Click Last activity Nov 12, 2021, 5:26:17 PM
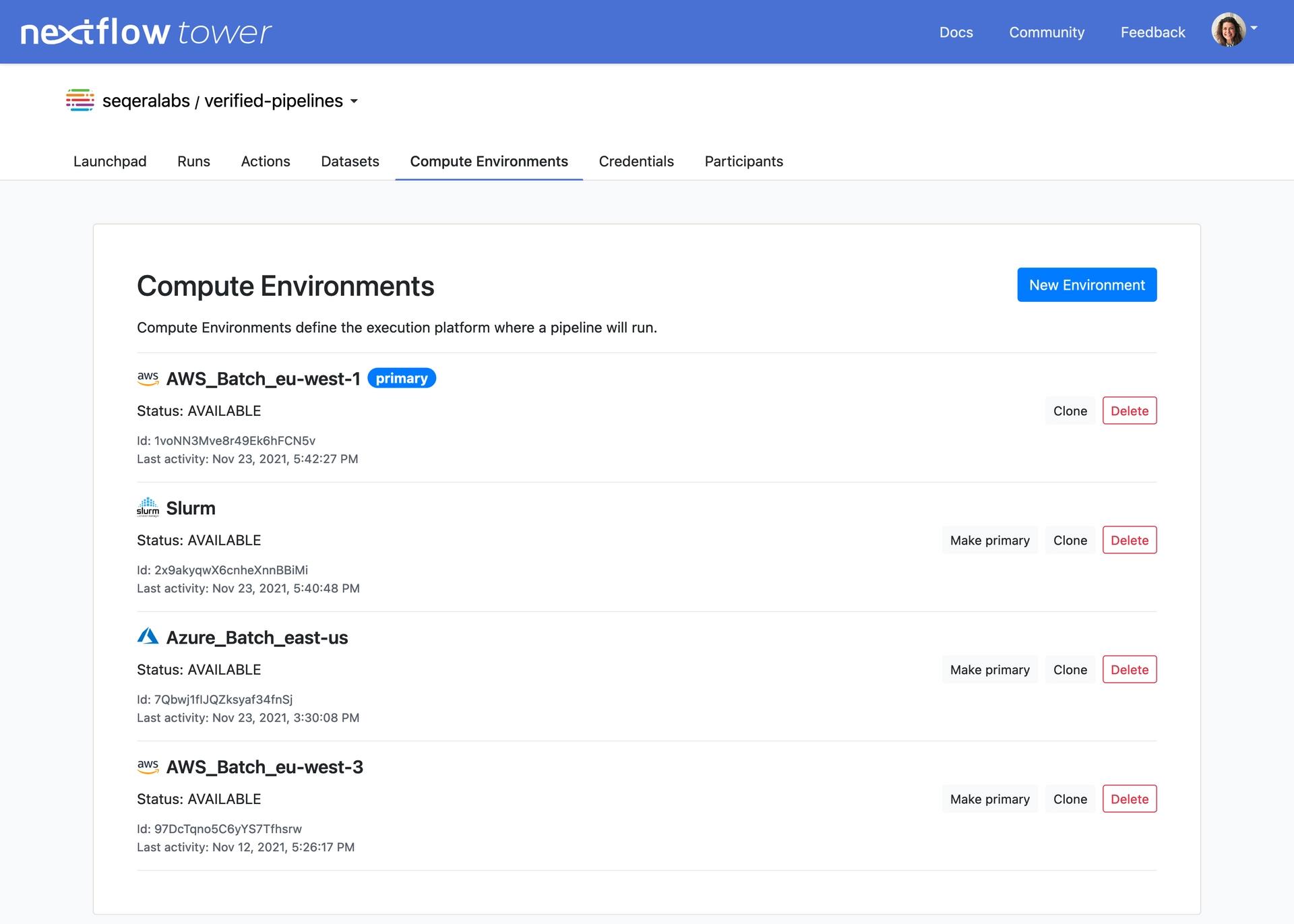Image resolution: width=1294 pixels, height=924 pixels. tap(245, 847)
